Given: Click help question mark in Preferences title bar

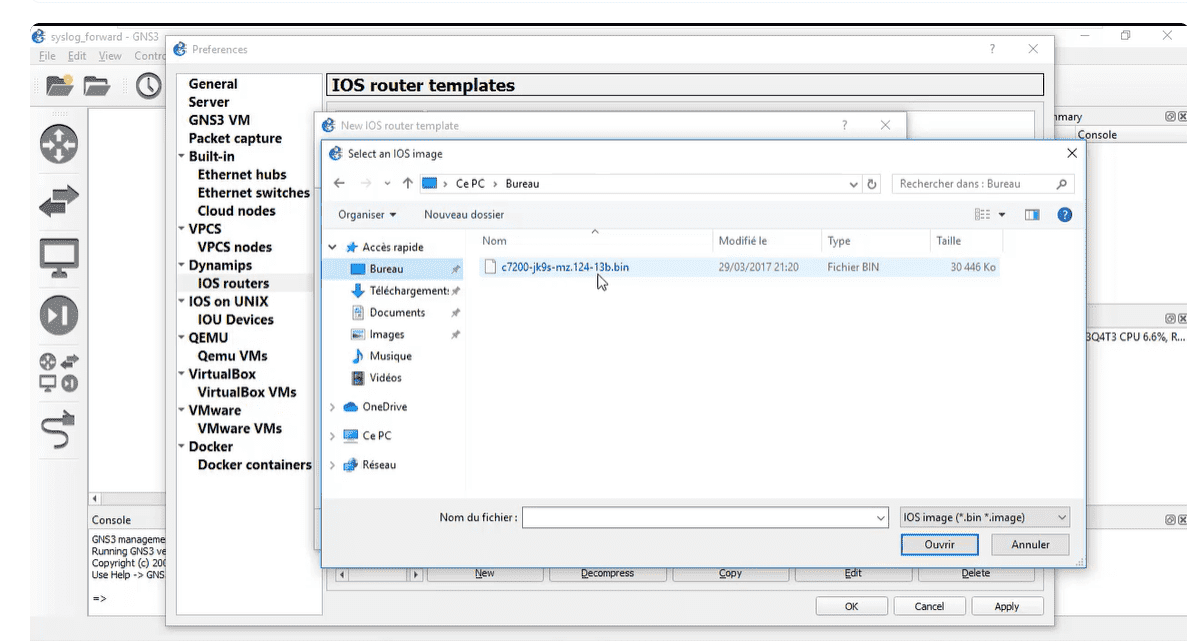Looking at the screenshot, I should tap(992, 49).
